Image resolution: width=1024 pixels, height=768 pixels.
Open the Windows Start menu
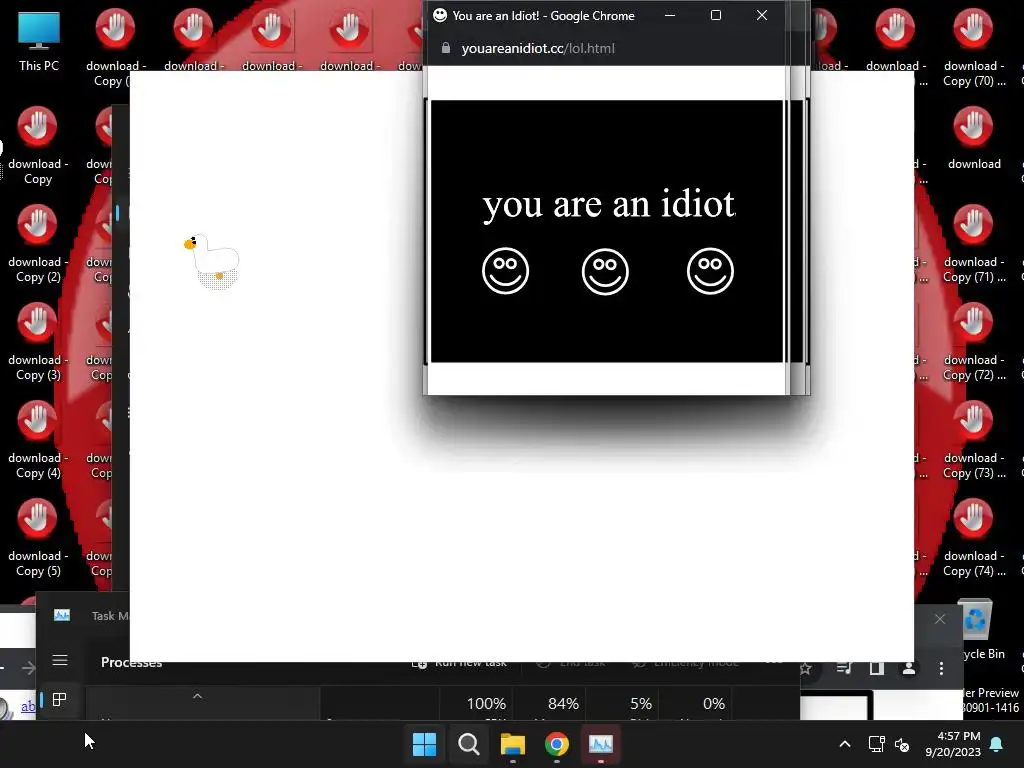pyautogui.click(x=424, y=744)
